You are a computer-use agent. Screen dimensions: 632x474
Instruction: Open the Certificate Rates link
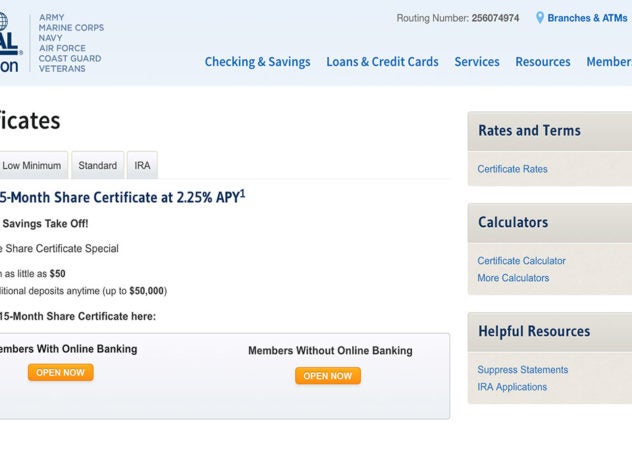(512, 169)
